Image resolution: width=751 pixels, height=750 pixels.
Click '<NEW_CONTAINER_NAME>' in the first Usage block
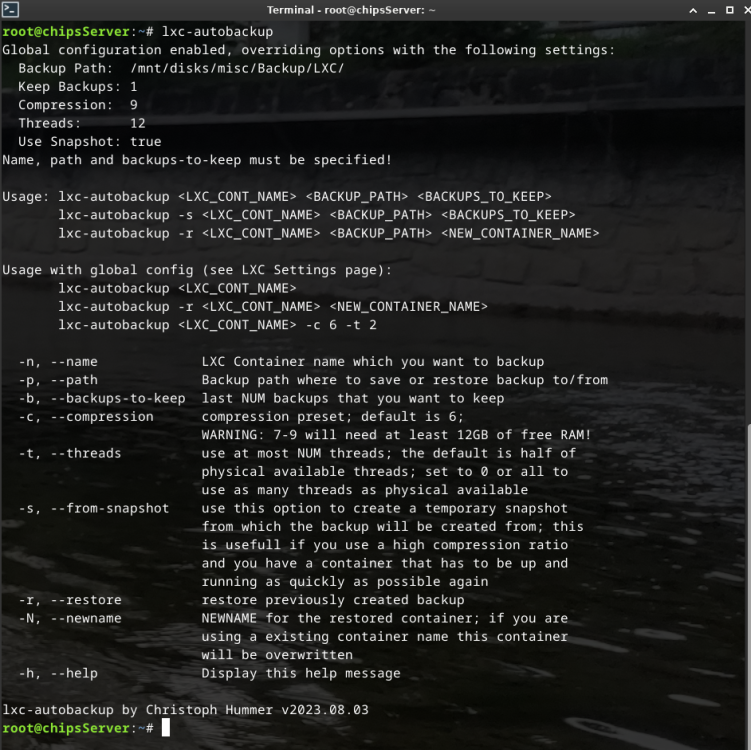point(520,233)
